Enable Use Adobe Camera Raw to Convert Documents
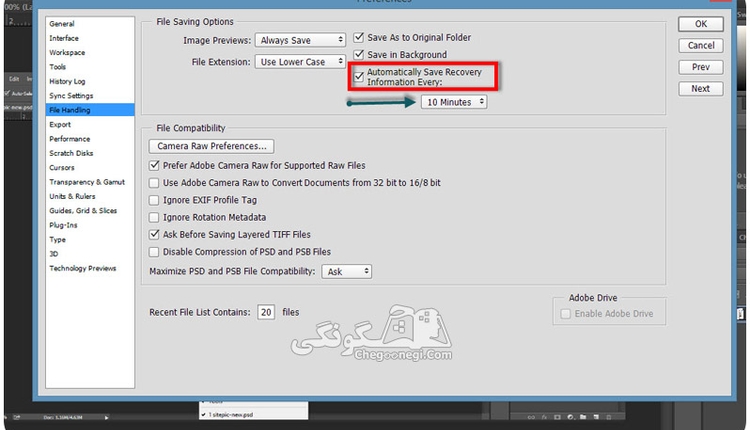The image size is (750, 430). [x=154, y=183]
